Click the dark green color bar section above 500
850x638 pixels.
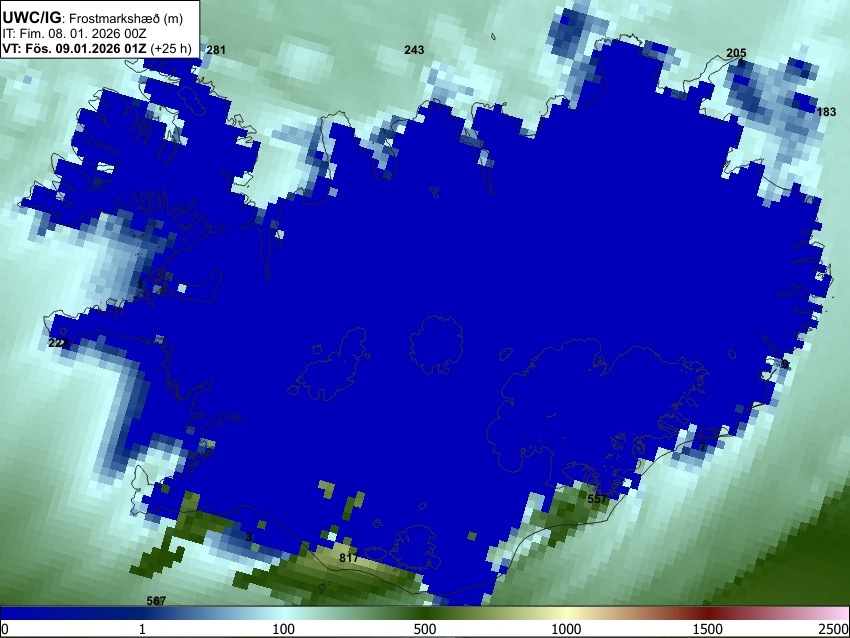point(425,614)
